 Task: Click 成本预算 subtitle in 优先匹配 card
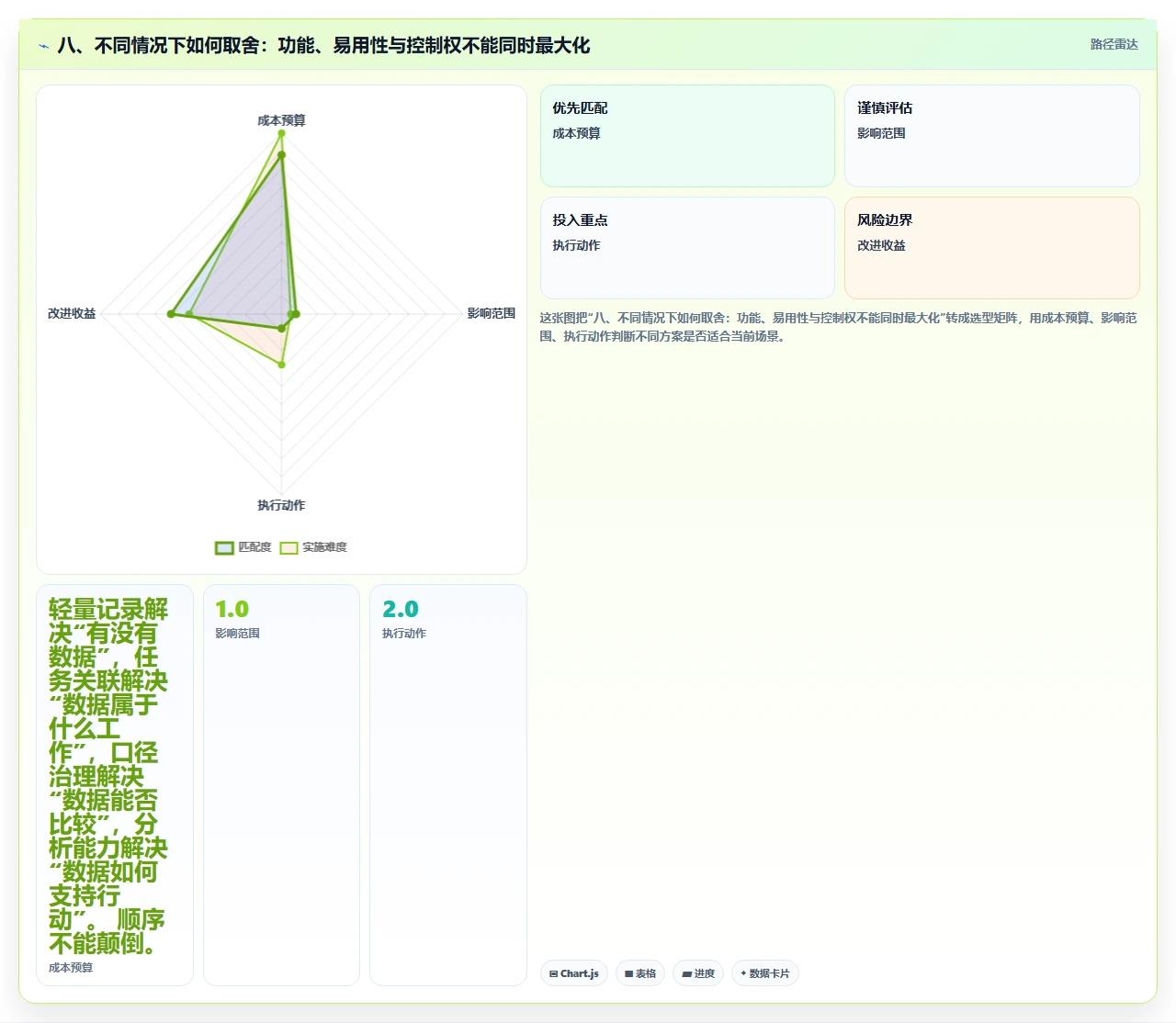(576, 133)
